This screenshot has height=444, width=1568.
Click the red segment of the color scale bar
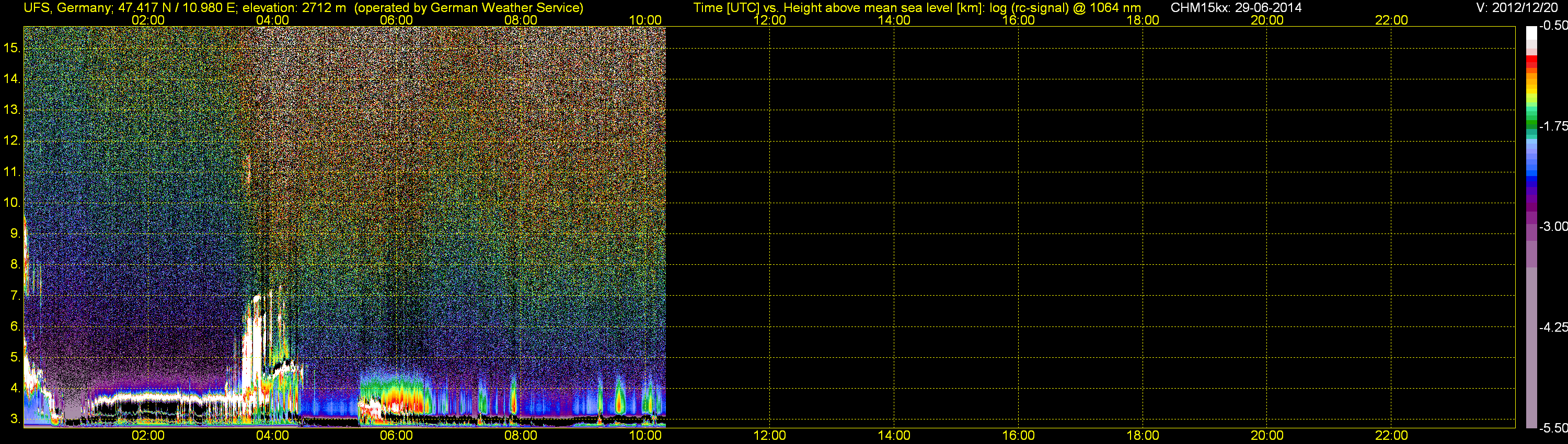coord(1531,62)
